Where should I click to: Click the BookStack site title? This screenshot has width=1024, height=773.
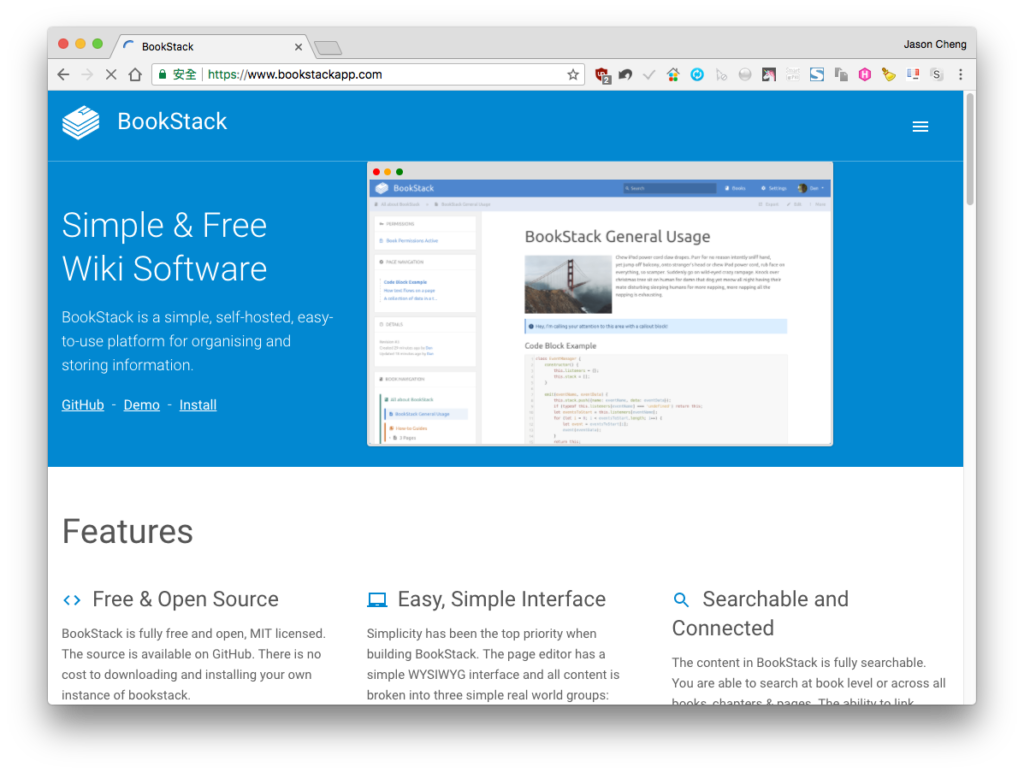pyautogui.click(x=172, y=121)
